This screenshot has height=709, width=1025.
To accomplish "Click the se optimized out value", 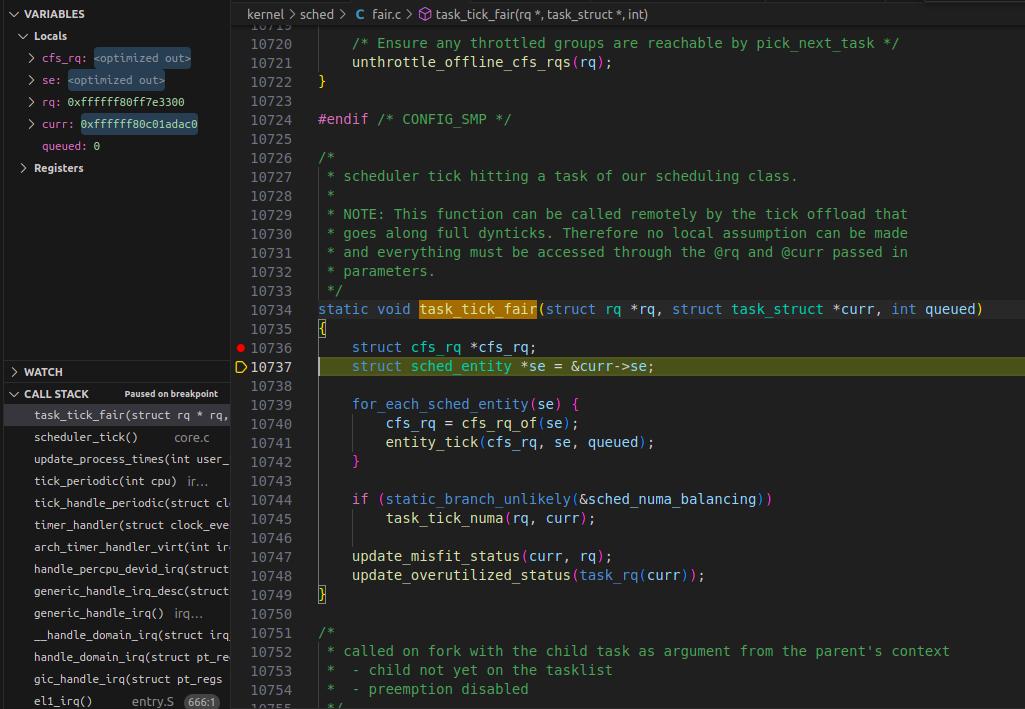I will pos(116,80).
